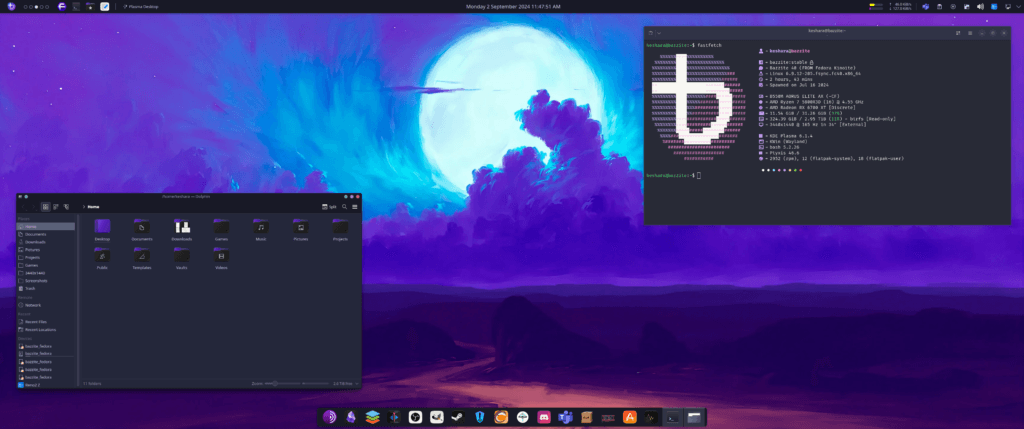
Task: Launch the Tor Browser icon in the dock
Action: click(329, 417)
